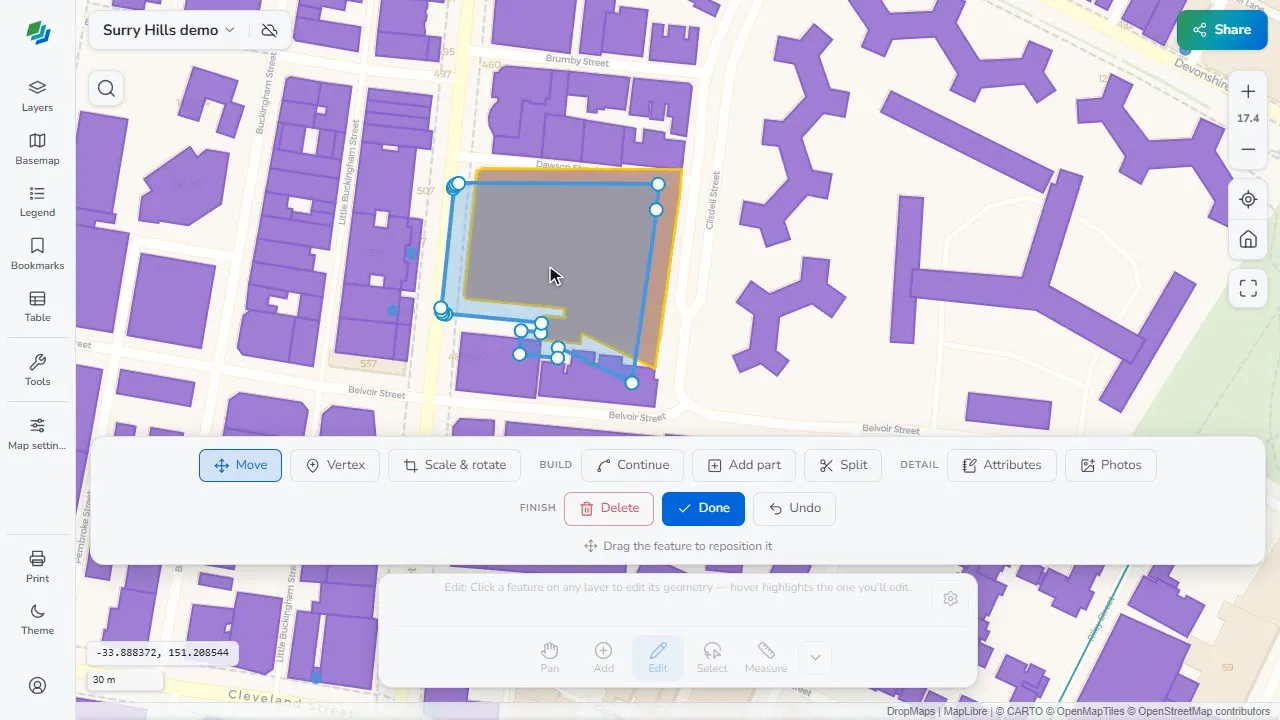The height and width of the screenshot is (720, 1280).
Task: Open the Print option
Action: click(x=37, y=567)
